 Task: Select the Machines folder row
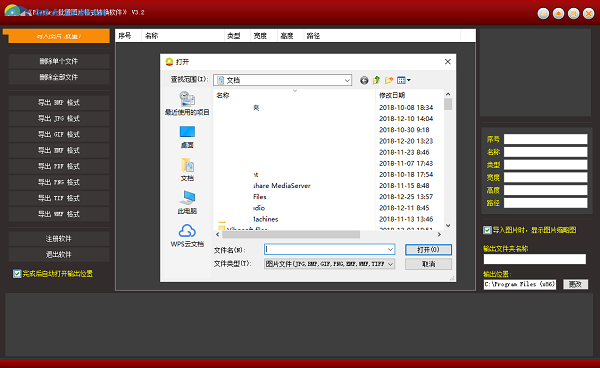pos(328,219)
